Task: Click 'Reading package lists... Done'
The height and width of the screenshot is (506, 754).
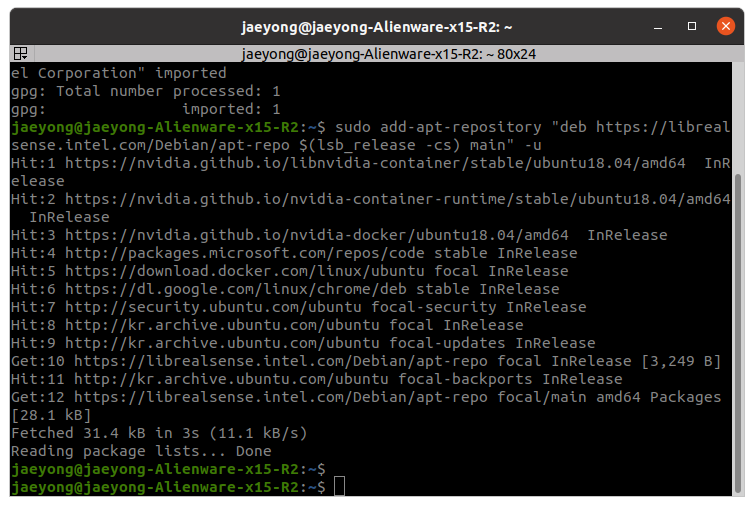Action: click(x=141, y=451)
